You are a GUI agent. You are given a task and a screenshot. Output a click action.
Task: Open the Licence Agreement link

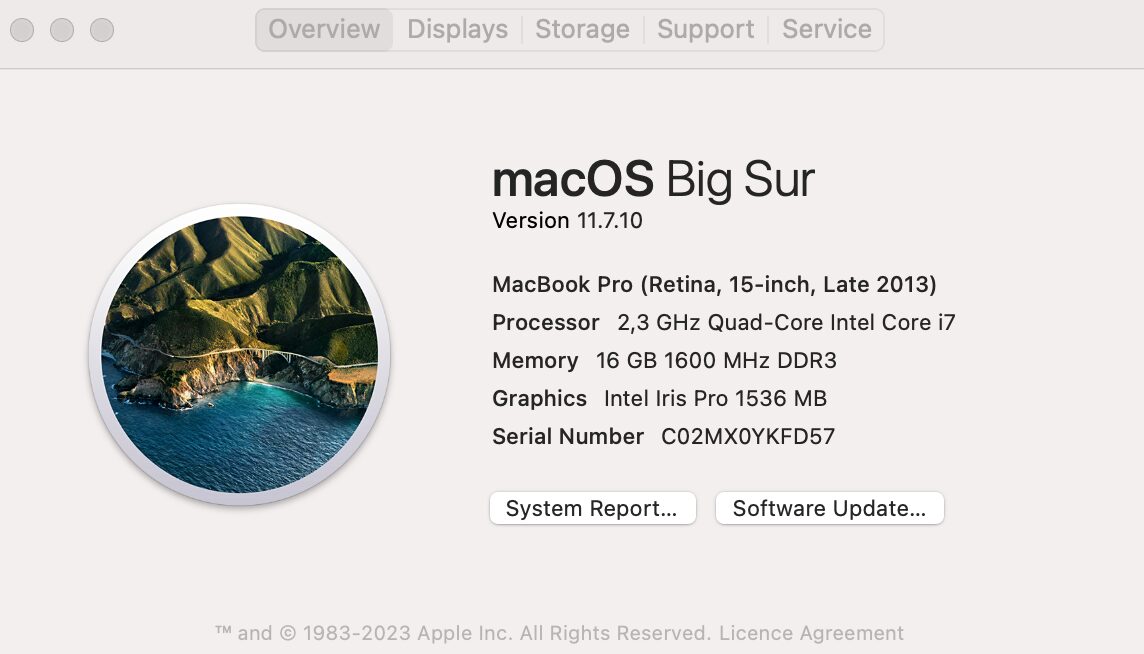pos(811,633)
